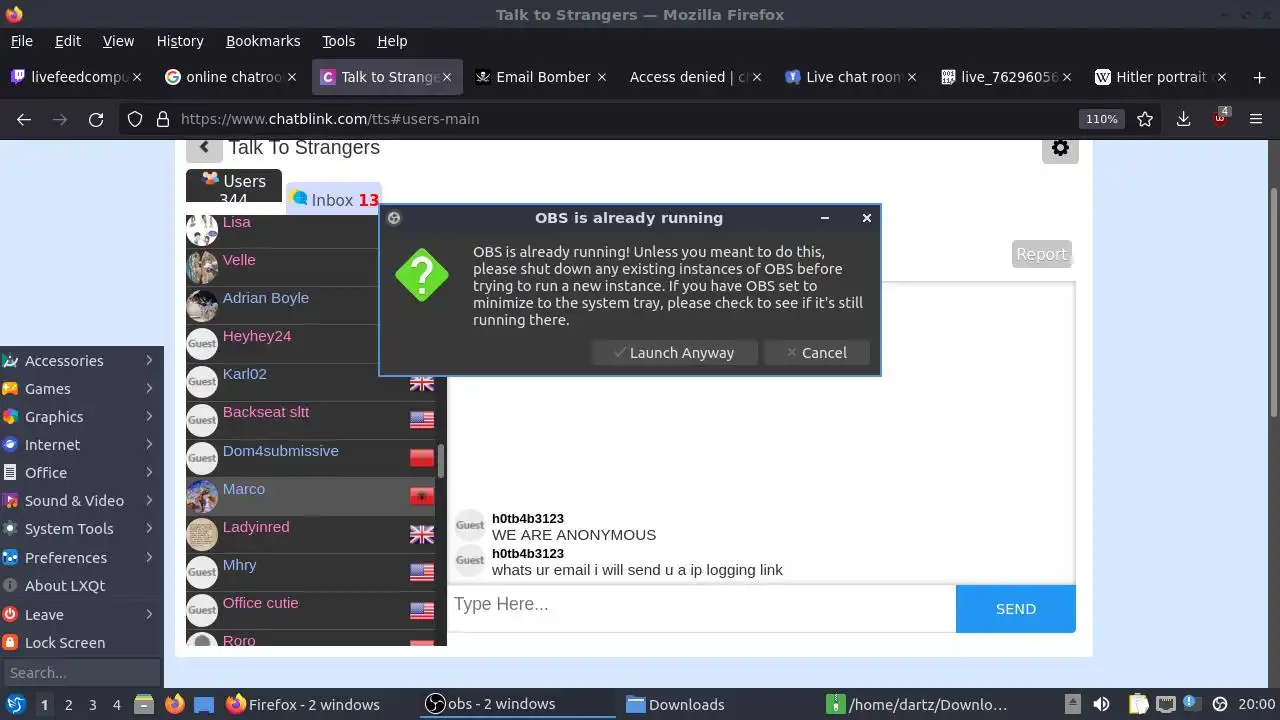Expand the System Tools category

click(x=80, y=529)
